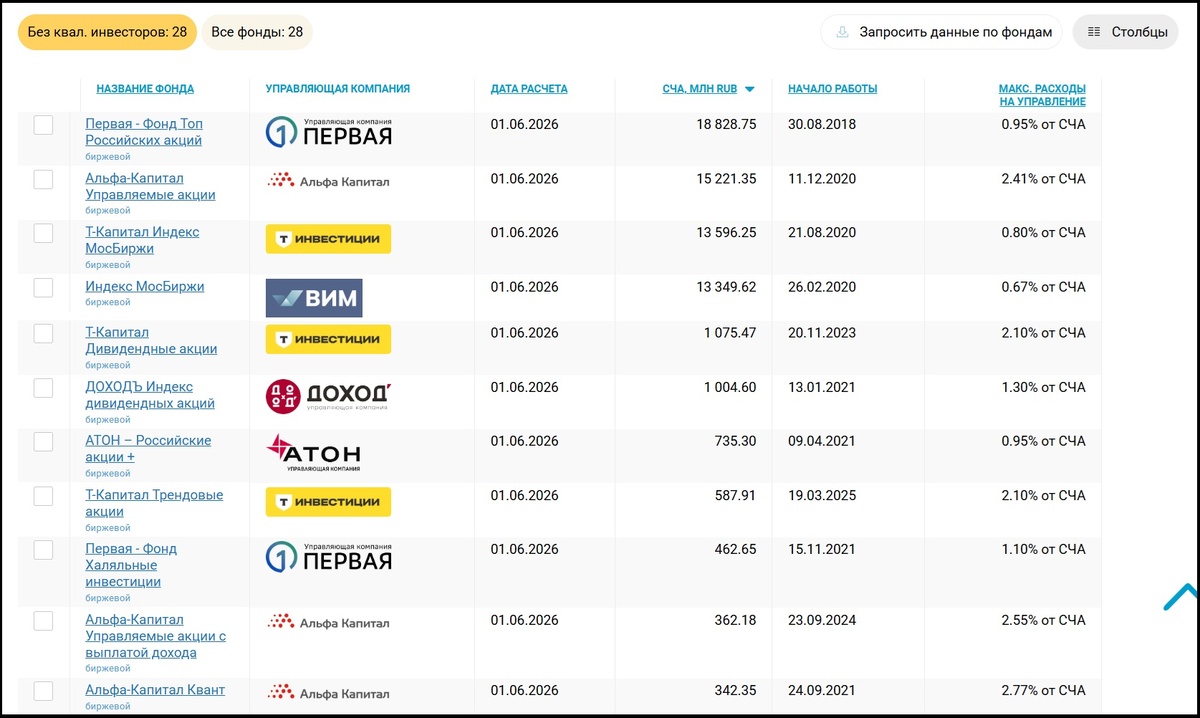Click Альфа Капитал logo in Управляемые акции row

click(x=328, y=181)
